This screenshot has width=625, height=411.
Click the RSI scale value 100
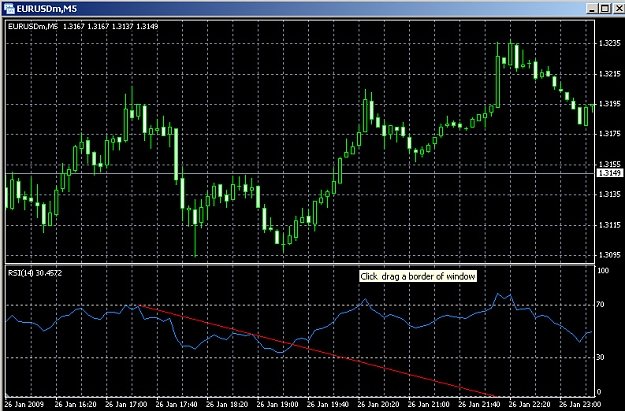[603, 271]
